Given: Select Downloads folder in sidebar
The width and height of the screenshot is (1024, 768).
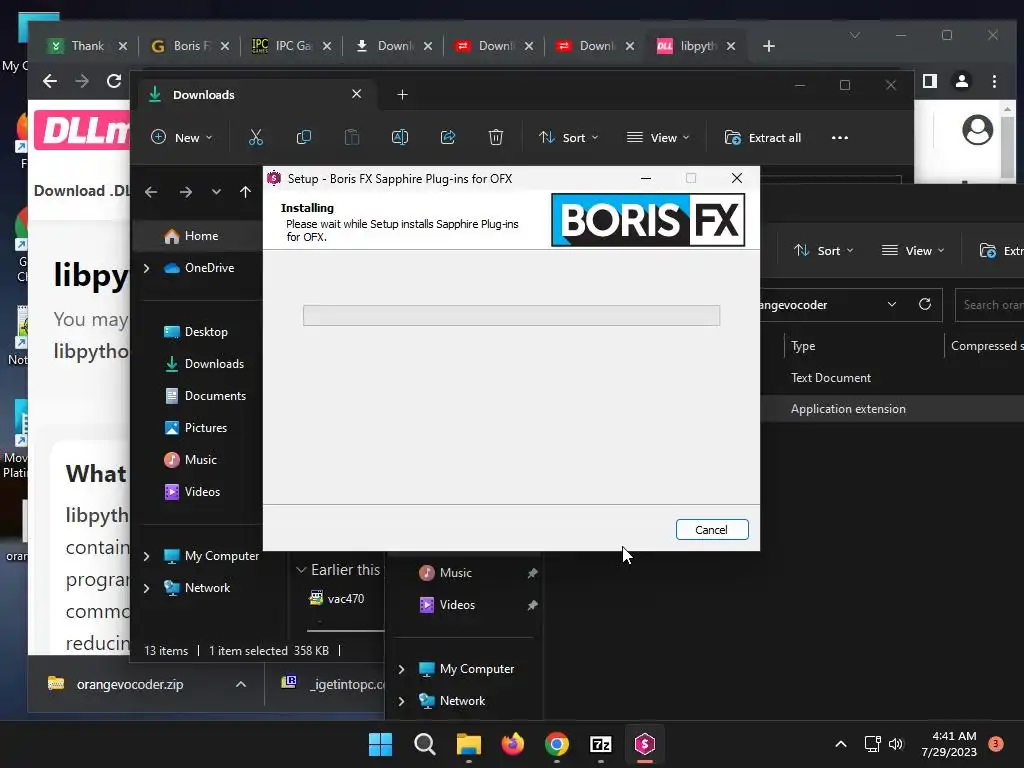Looking at the screenshot, I should (x=204, y=364).
